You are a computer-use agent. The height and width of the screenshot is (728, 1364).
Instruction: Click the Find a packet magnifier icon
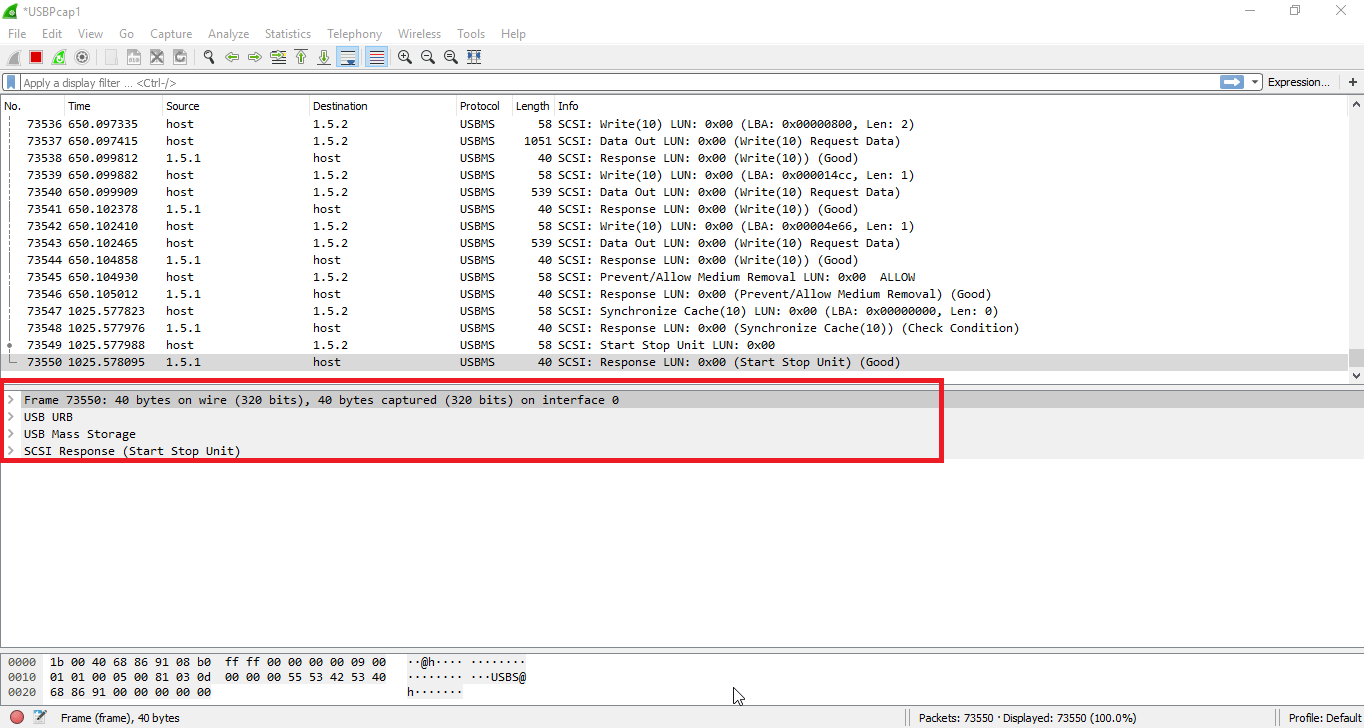pos(208,57)
